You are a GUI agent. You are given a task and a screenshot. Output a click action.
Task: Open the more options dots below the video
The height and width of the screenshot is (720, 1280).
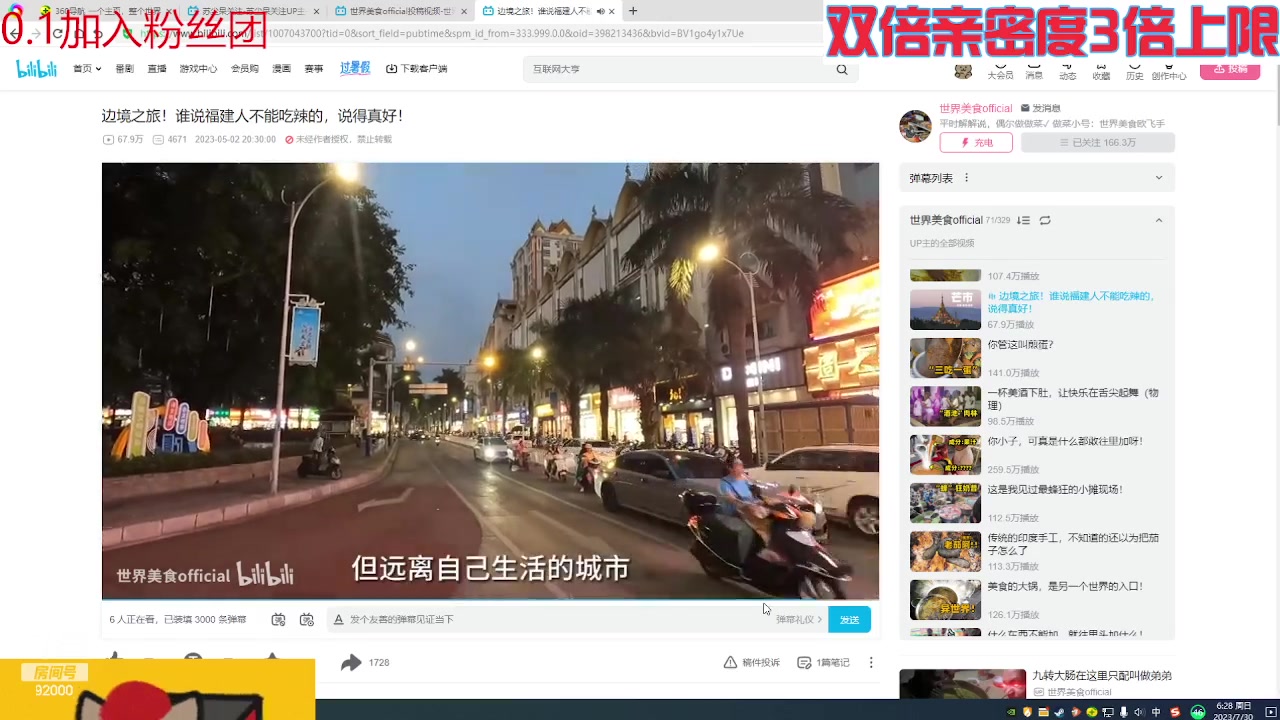pyautogui.click(x=871, y=662)
